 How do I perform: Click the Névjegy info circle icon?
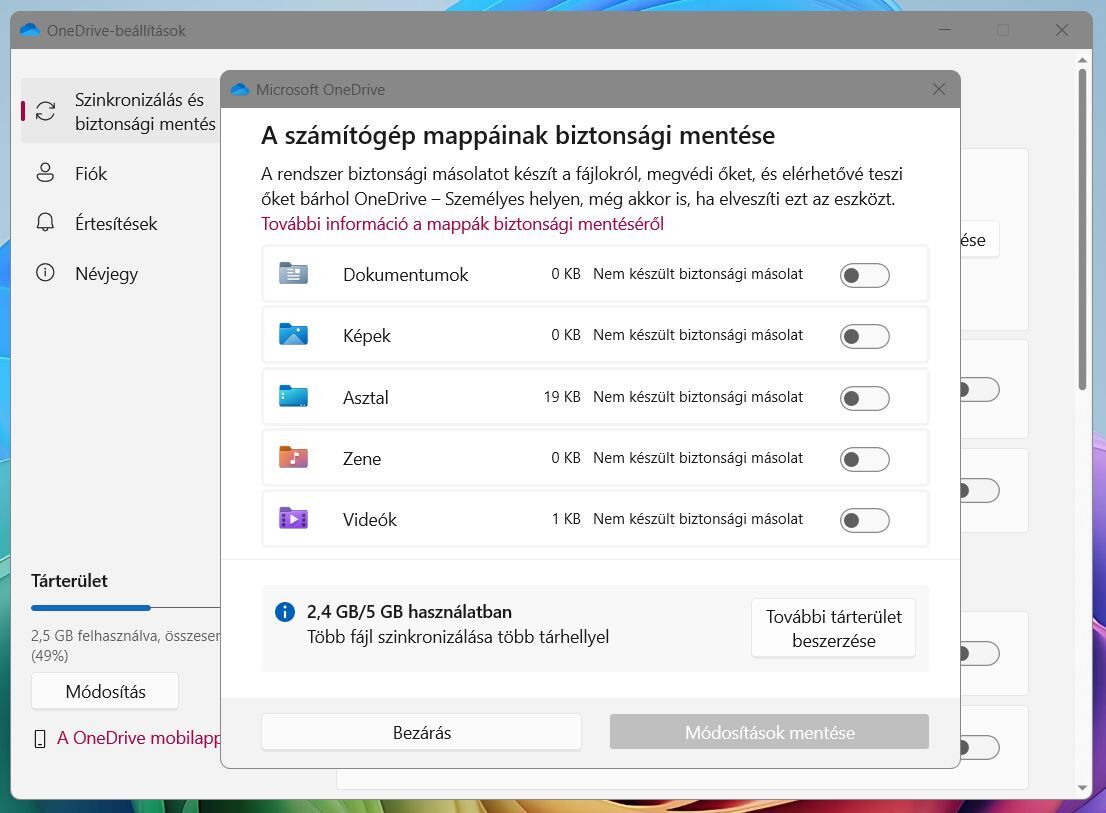tap(45, 272)
